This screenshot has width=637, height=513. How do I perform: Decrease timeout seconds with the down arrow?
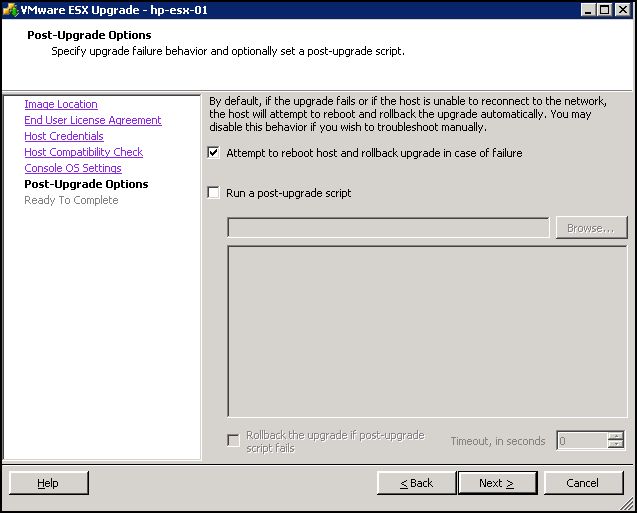pyautogui.click(x=616, y=445)
